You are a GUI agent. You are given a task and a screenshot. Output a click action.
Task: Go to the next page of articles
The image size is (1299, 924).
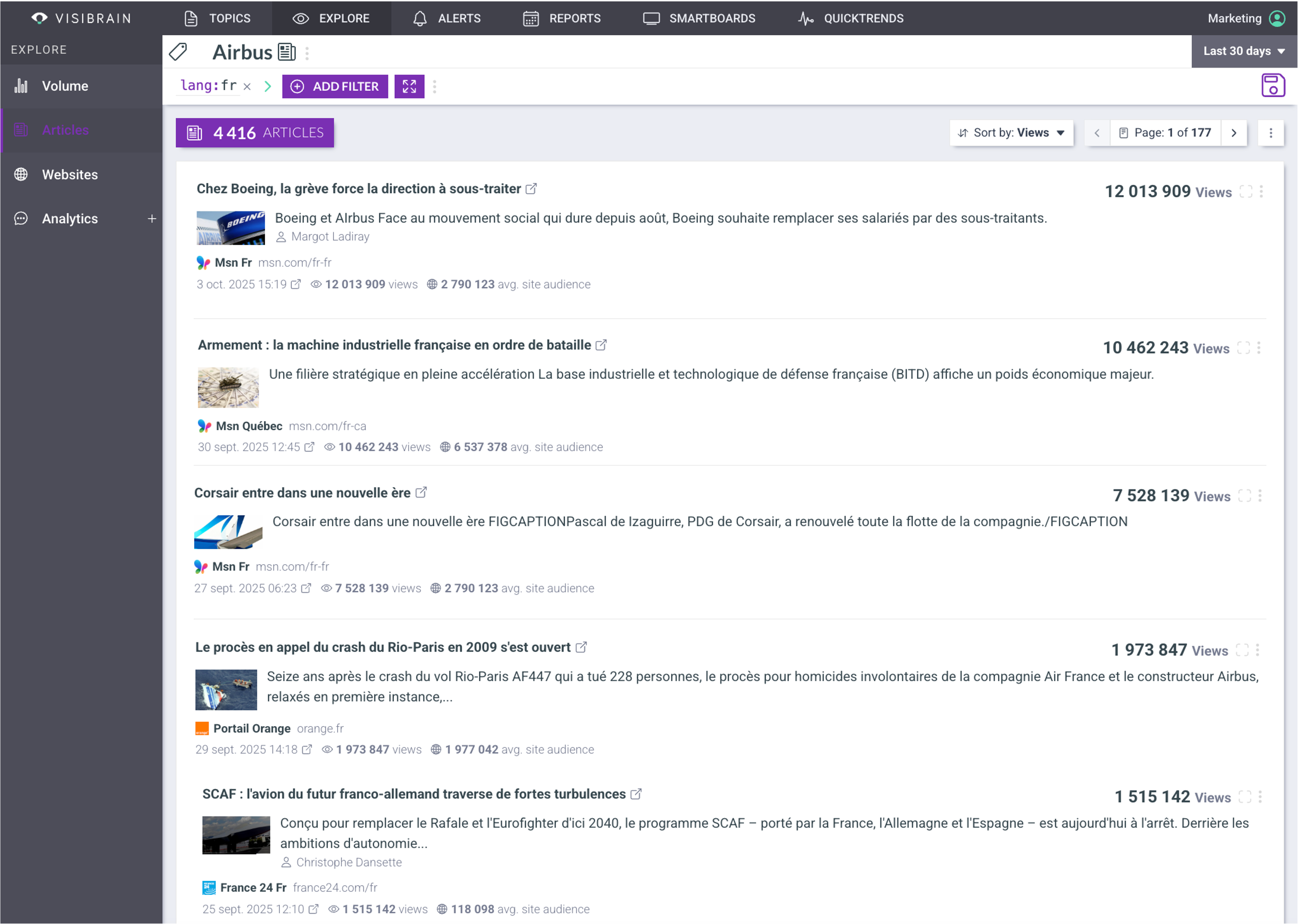(x=1234, y=133)
